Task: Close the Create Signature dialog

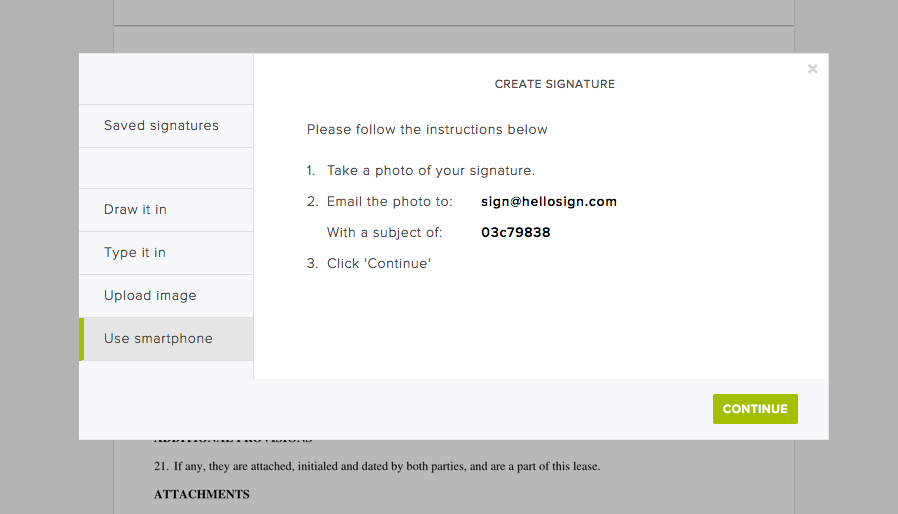Action: tap(812, 69)
